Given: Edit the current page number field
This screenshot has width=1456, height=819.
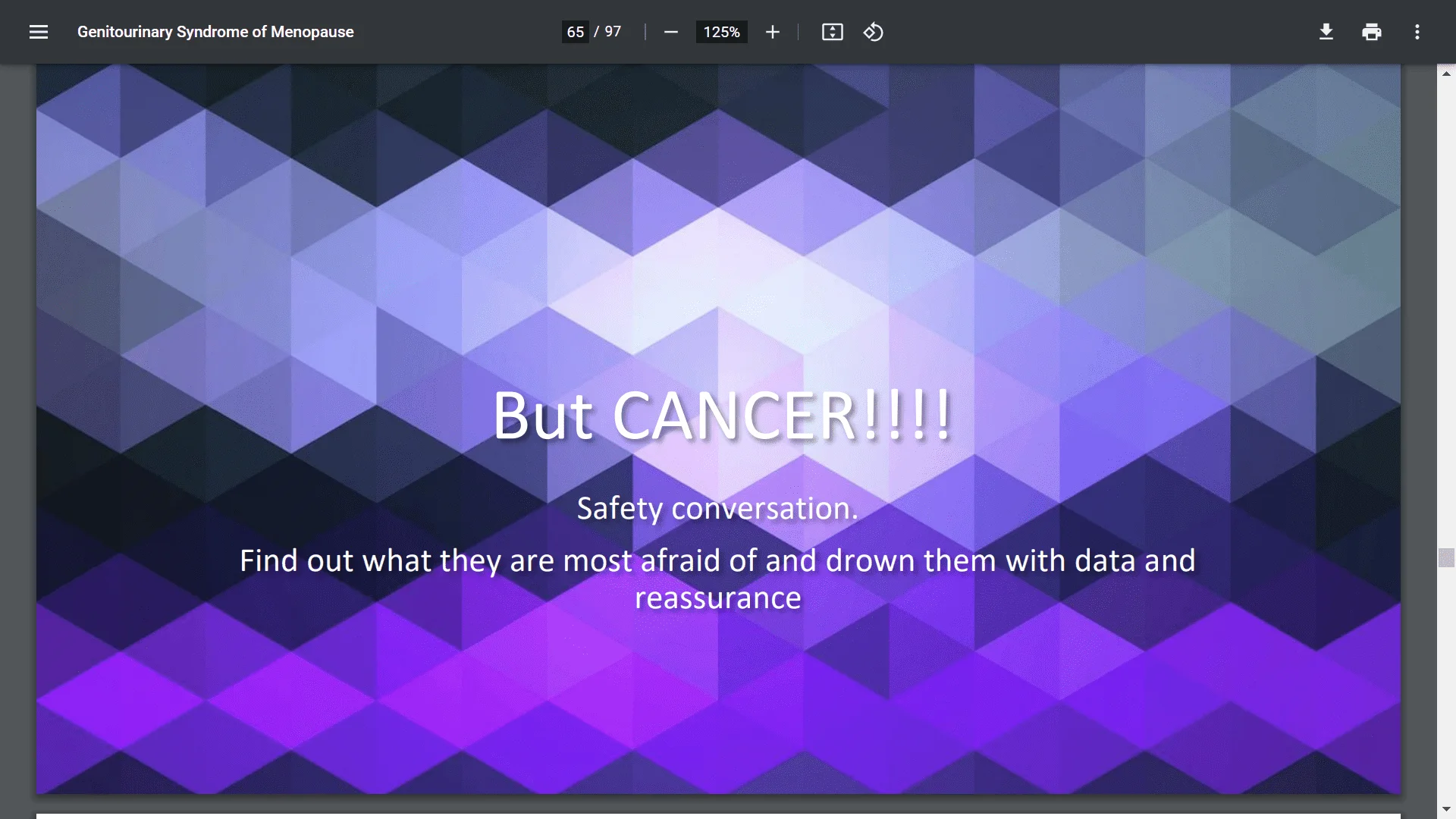Looking at the screenshot, I should tap(576, 32).
